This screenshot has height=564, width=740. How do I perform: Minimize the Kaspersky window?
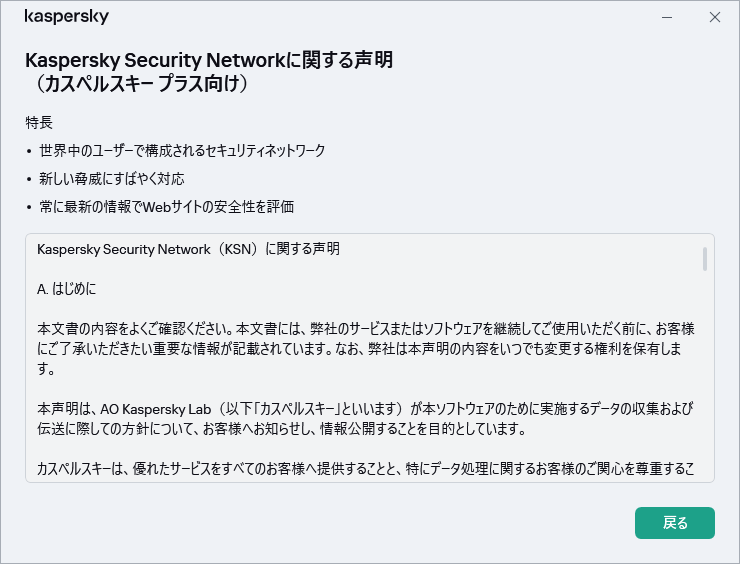pyautogui.click(x=666, y=17)
